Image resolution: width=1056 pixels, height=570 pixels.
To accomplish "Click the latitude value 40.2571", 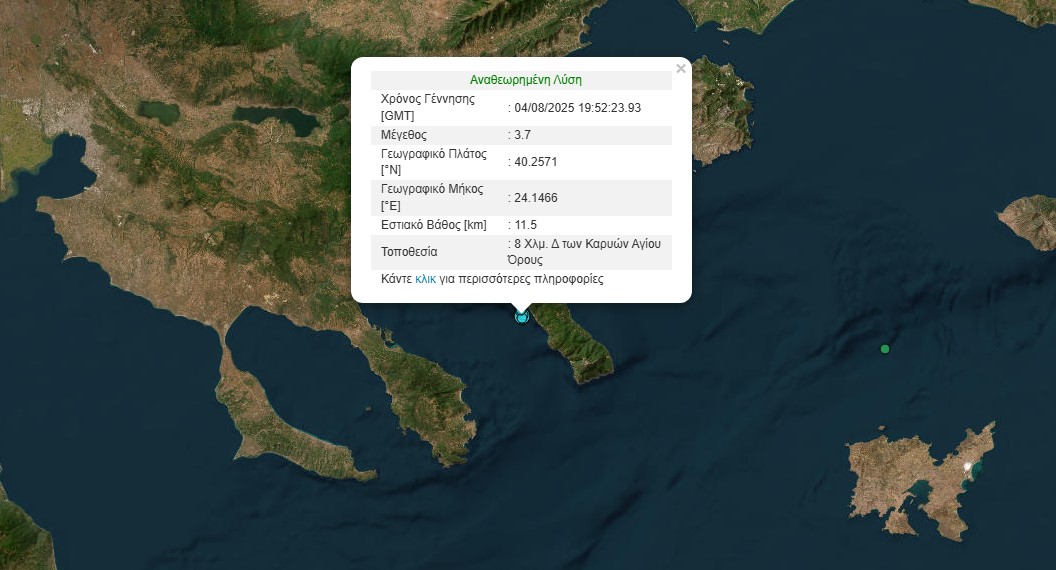I will (536, 163).
